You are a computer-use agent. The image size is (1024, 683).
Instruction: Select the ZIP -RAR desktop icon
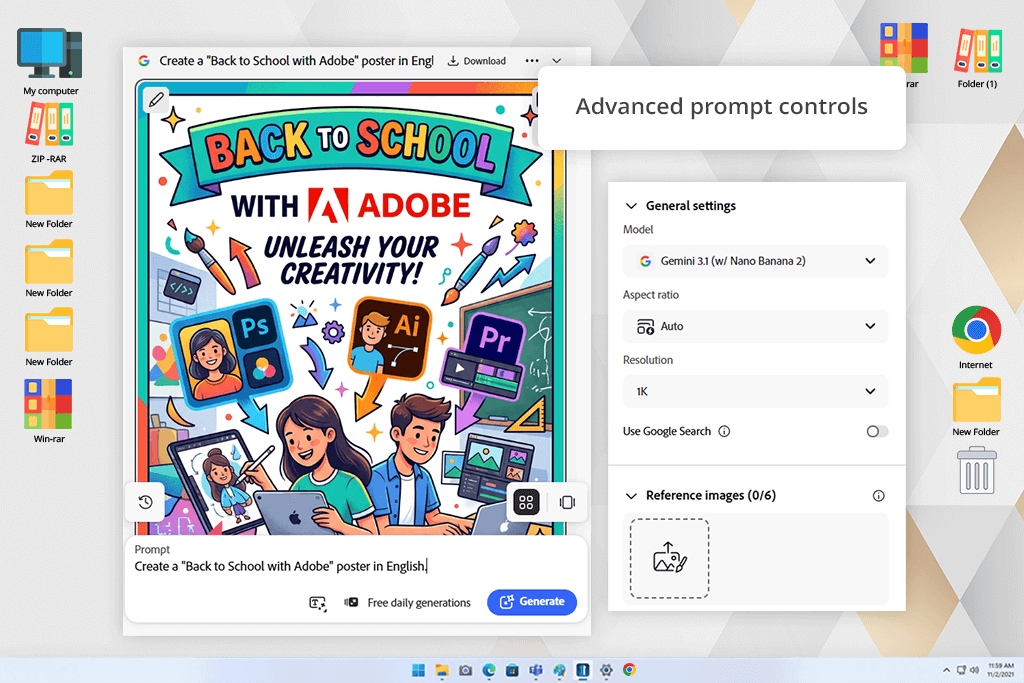[x=49, y=133]
